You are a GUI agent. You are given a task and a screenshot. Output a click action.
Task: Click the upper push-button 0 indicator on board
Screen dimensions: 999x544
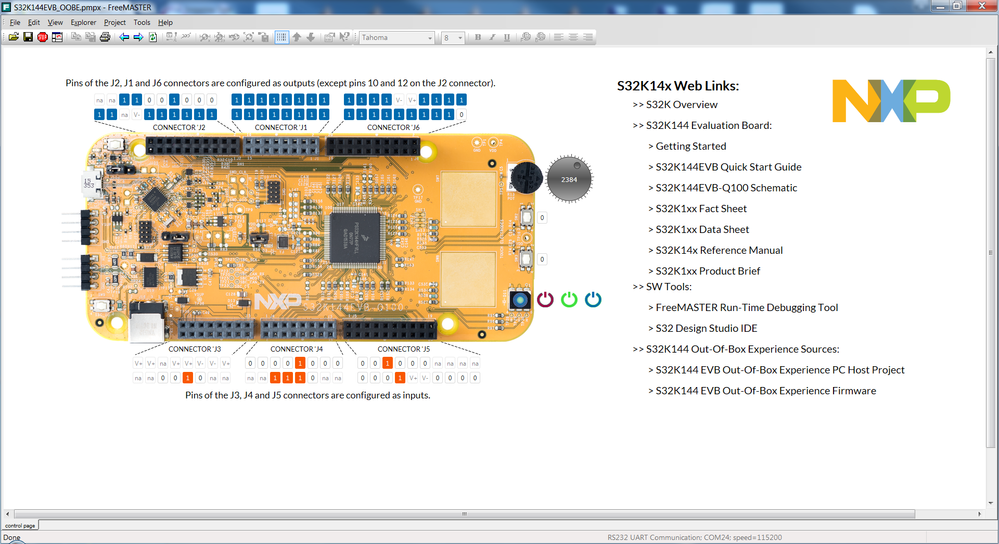point(542,218)
